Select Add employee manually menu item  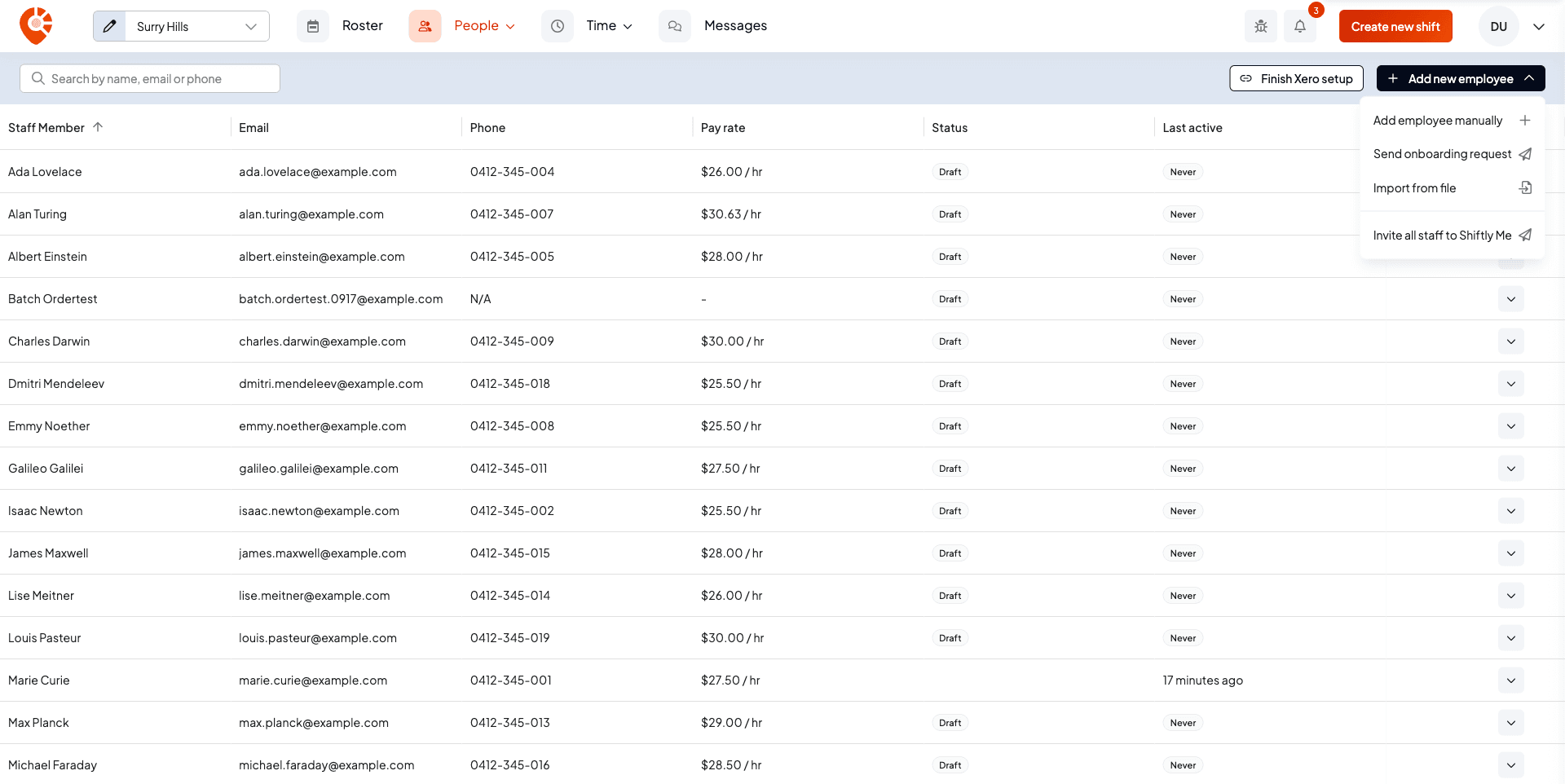click(1453, 121)
